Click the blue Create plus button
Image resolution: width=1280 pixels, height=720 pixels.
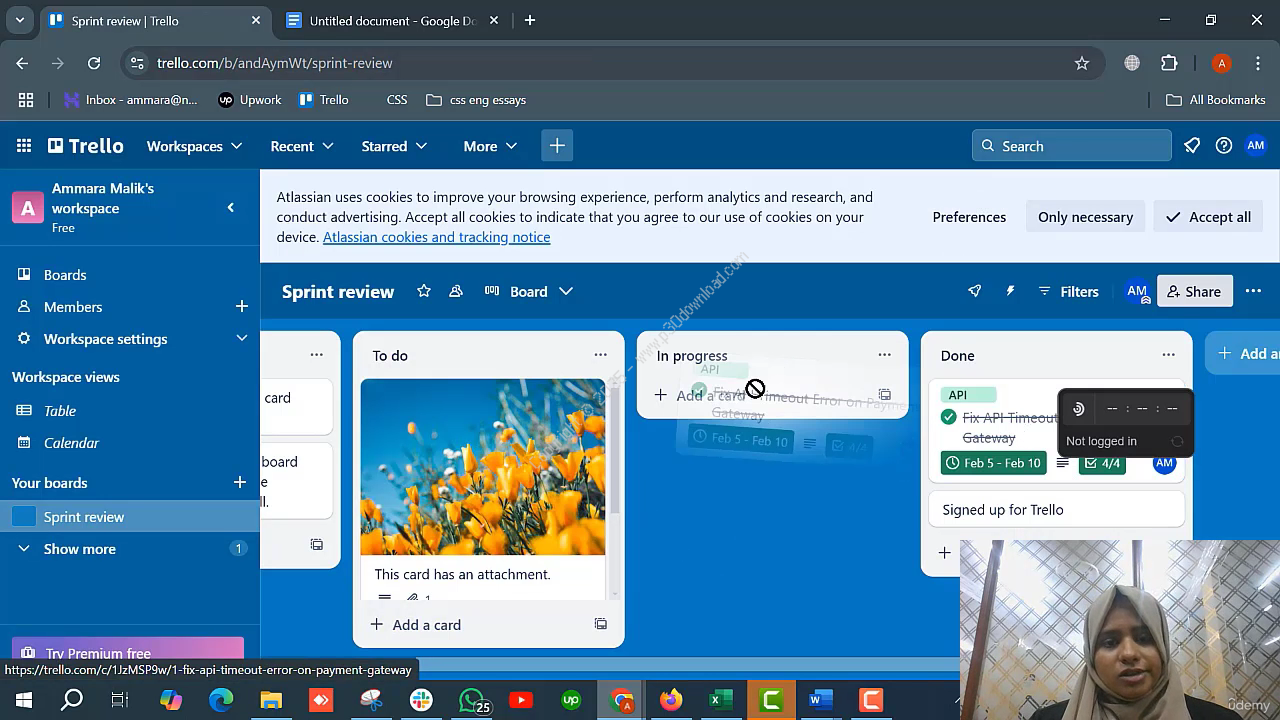point(557,146)
